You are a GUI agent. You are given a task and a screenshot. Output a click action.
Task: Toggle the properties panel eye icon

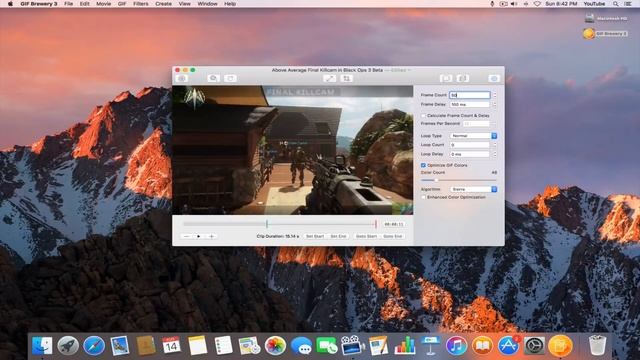pos(494,78)
